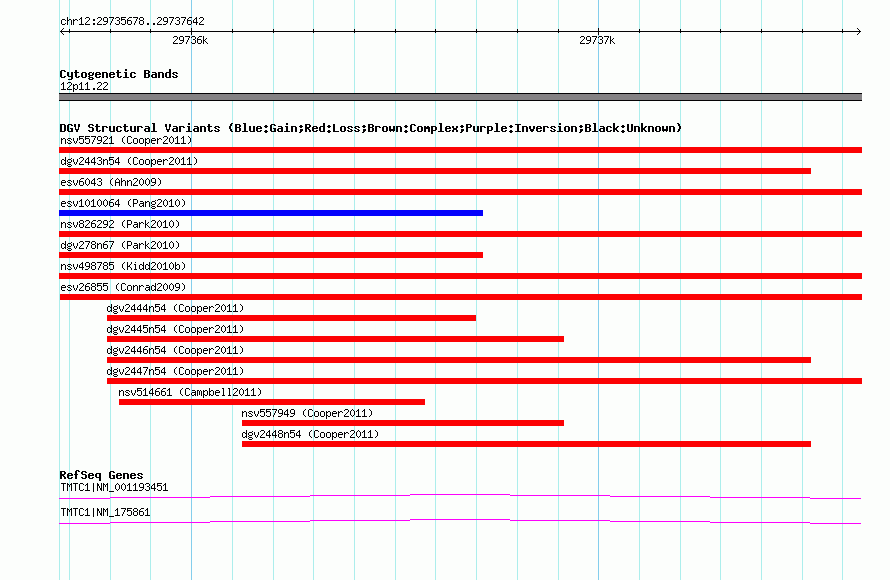Click the 29737k ruler position label
Image resolution: width=890 pixels, height=580 pixels.
pyautogui.click(x=597, y=40)
